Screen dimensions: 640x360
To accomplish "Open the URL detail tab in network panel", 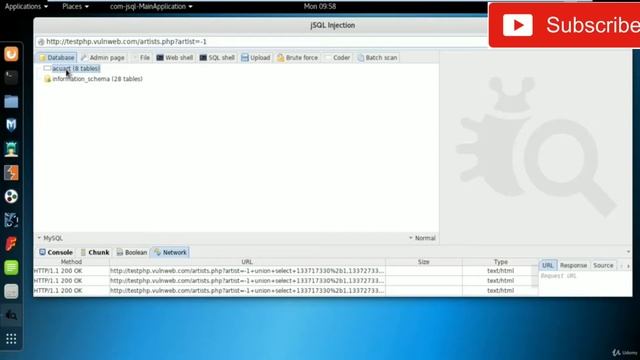I will tap(548, 265).
